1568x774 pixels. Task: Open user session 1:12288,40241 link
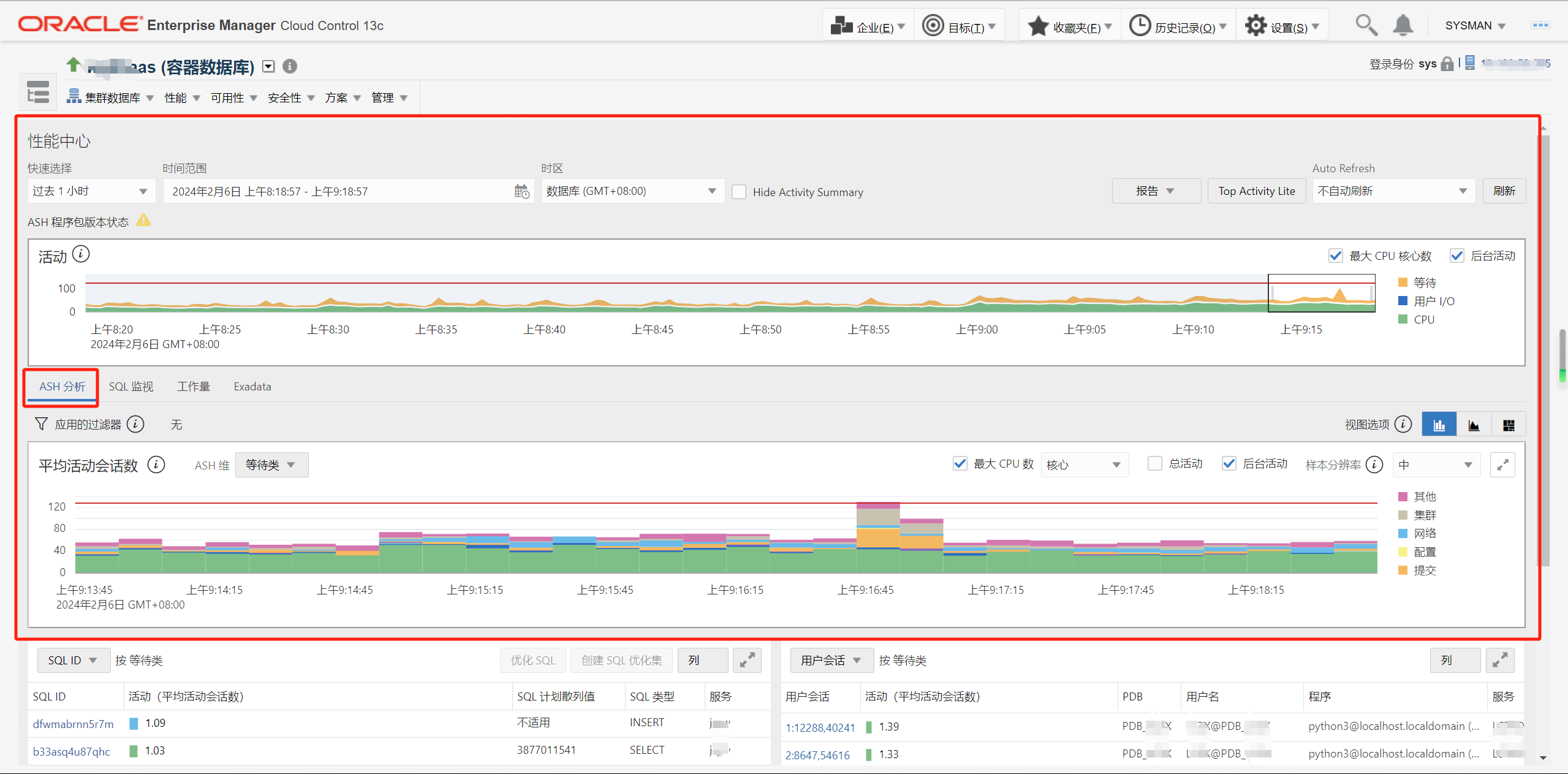[820, 727]
